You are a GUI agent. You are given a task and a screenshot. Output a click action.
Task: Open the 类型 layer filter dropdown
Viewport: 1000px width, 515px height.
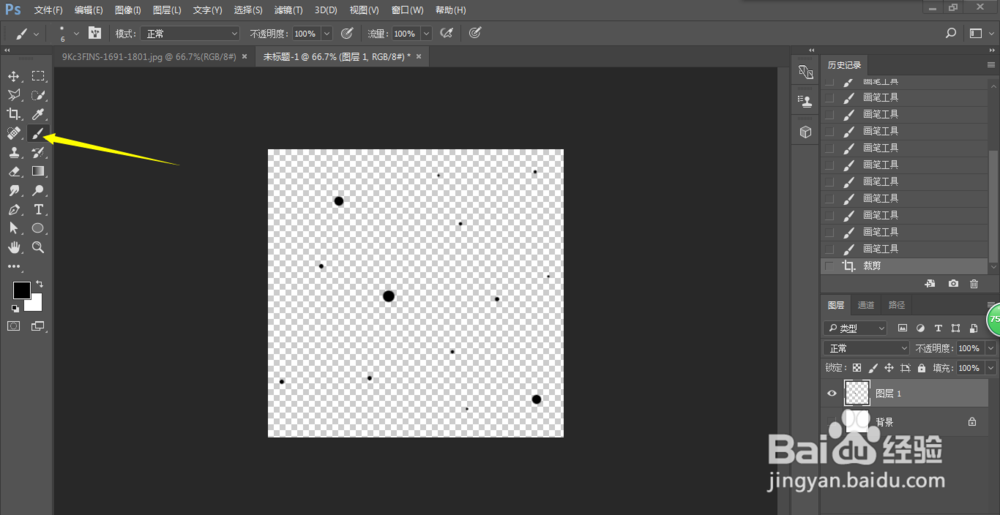(855, 328)
